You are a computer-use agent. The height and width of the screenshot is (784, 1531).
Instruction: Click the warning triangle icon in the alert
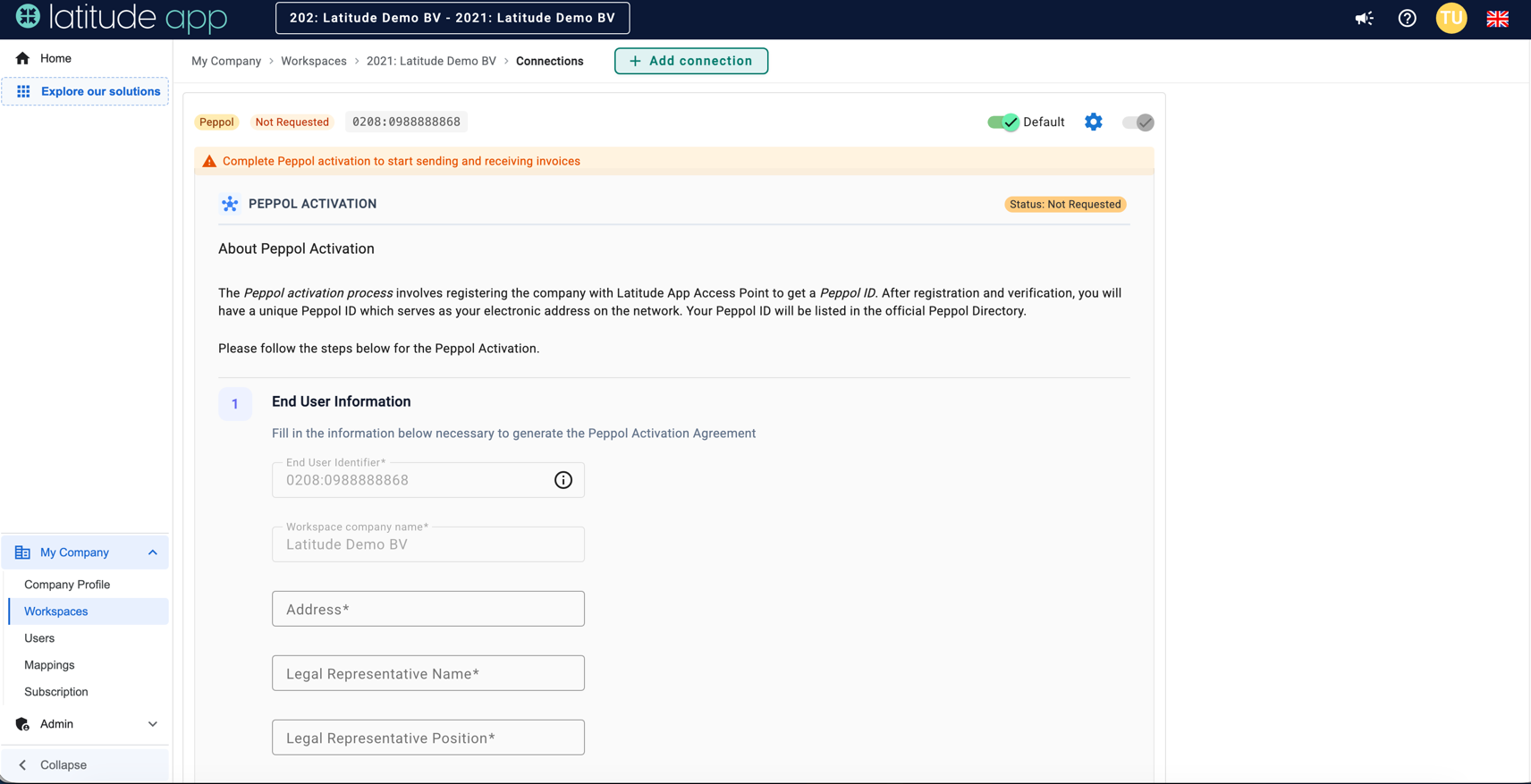pos(209,161)
